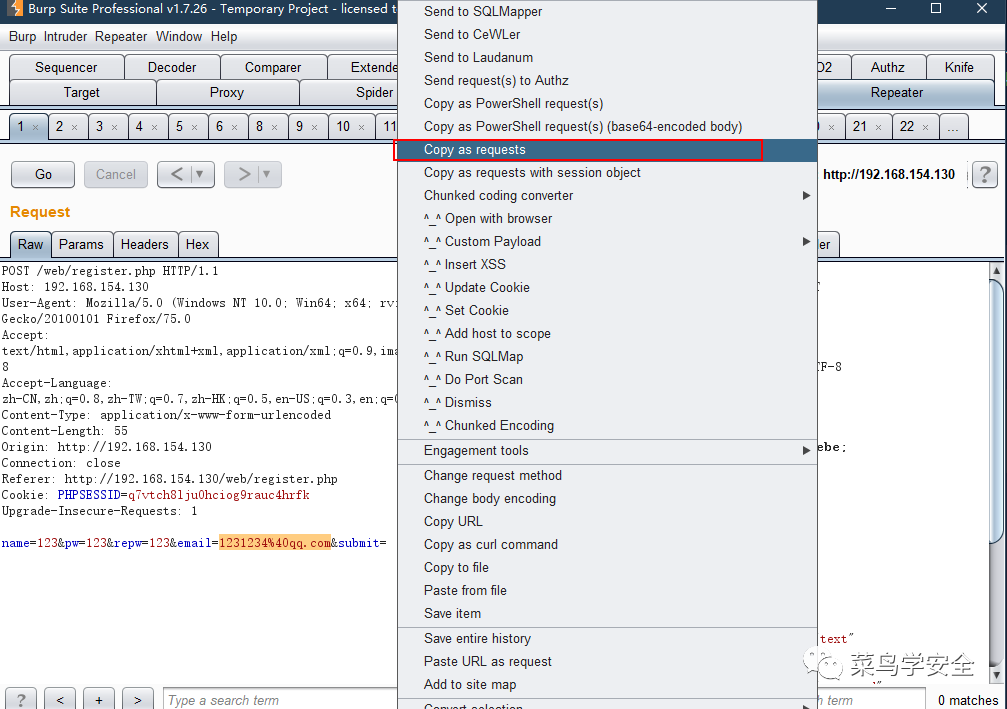Open the Repeater help question mark icon
This screenshot has height=709, width=1007.
(x=985, y=174)
